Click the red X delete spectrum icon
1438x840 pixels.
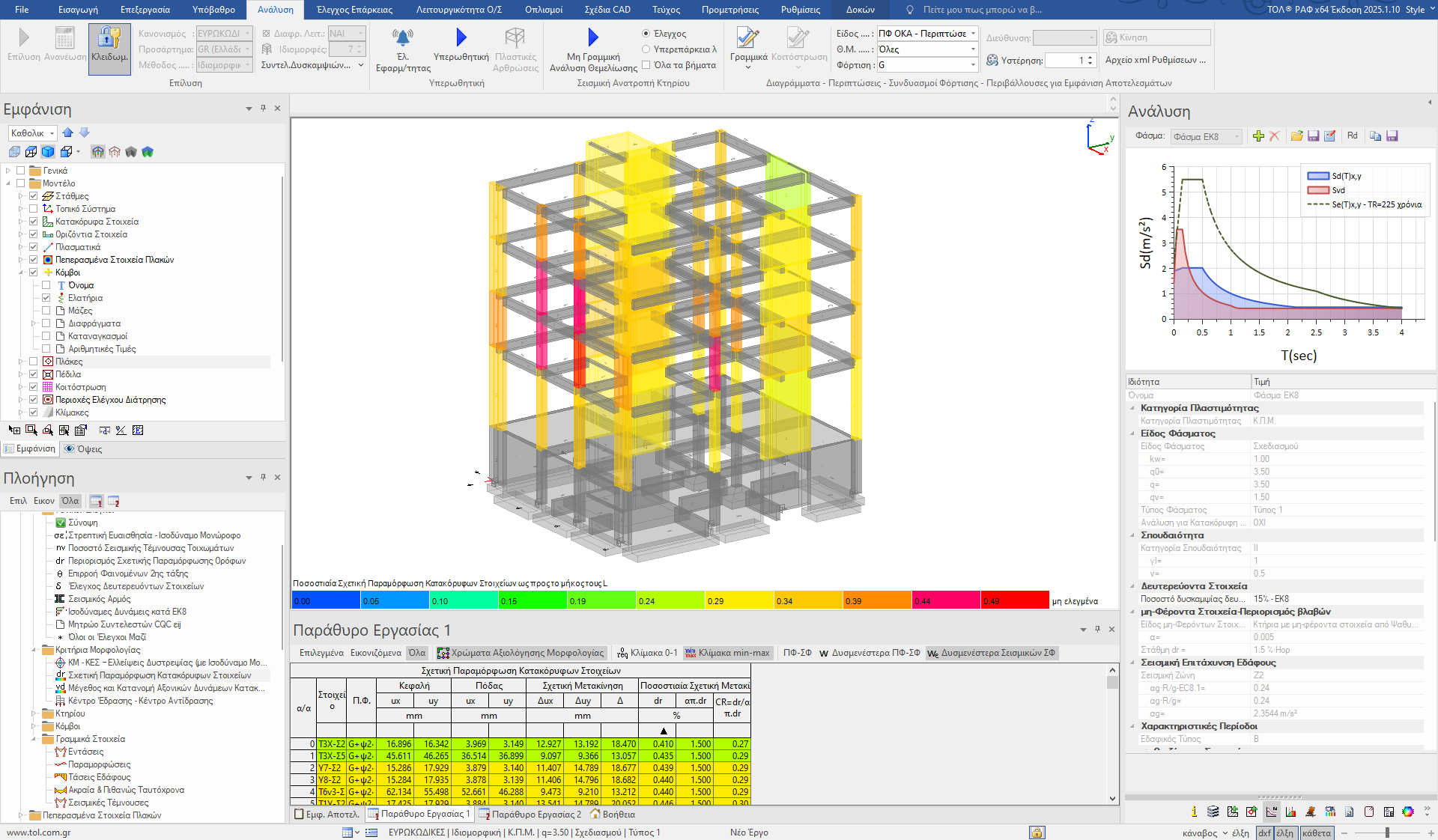pos(1274,136)
